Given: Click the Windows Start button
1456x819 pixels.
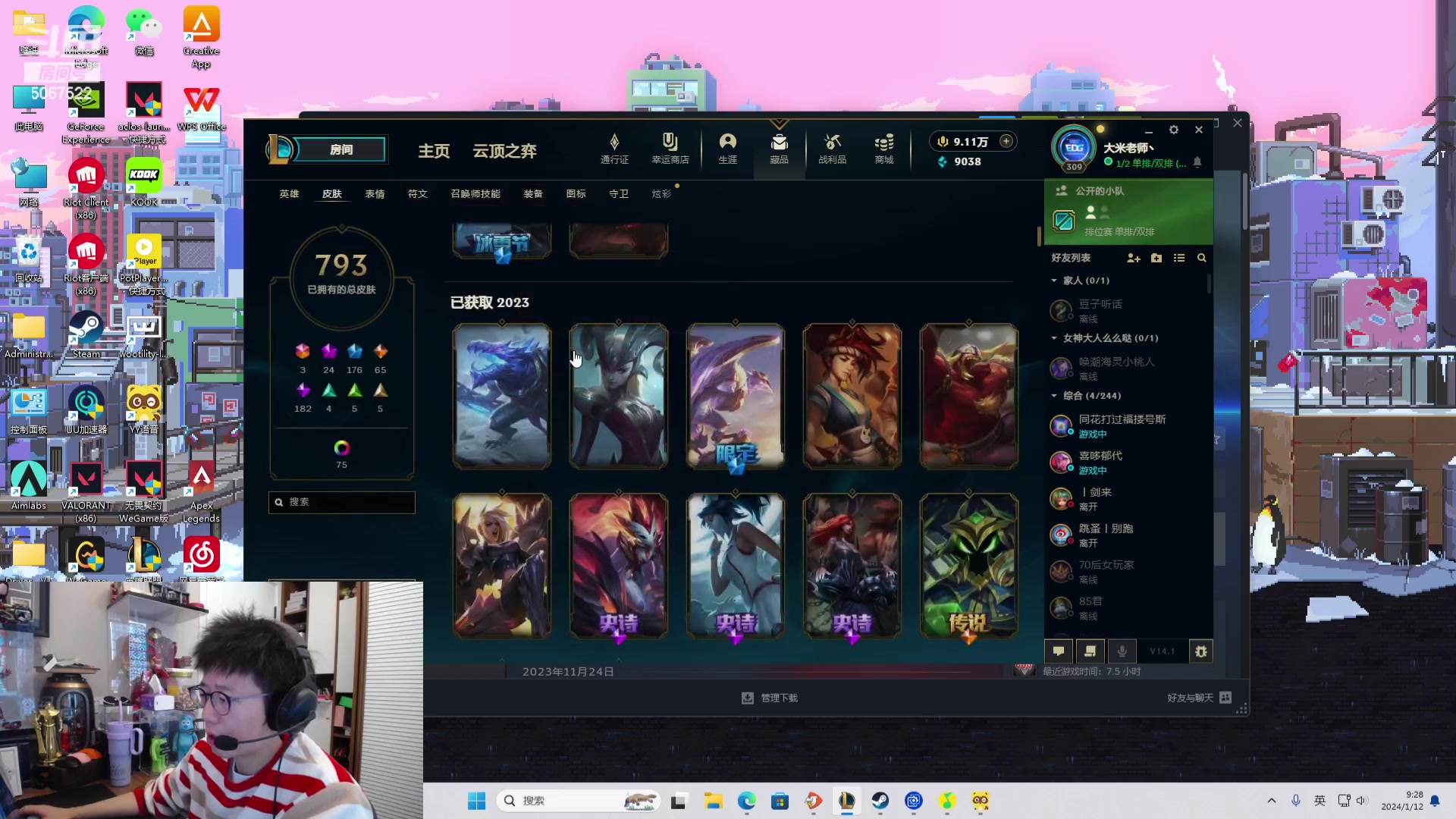Looking at the screenshot, I should tap(476, 801).
